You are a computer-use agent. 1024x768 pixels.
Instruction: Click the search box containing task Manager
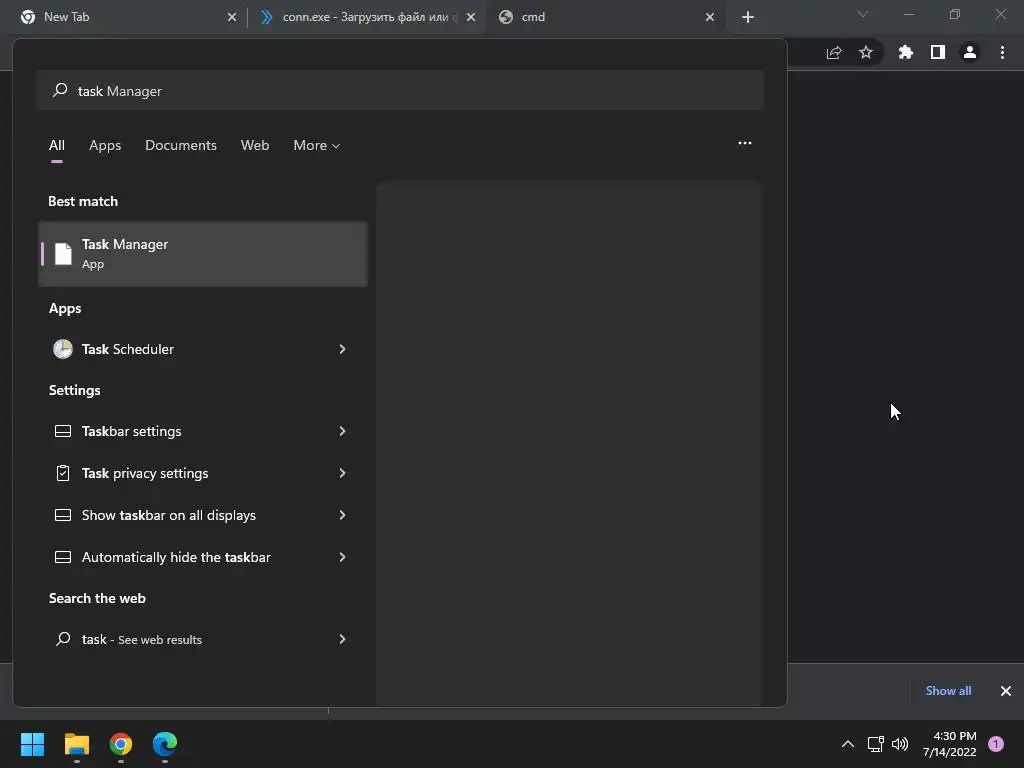click(400, 91)
